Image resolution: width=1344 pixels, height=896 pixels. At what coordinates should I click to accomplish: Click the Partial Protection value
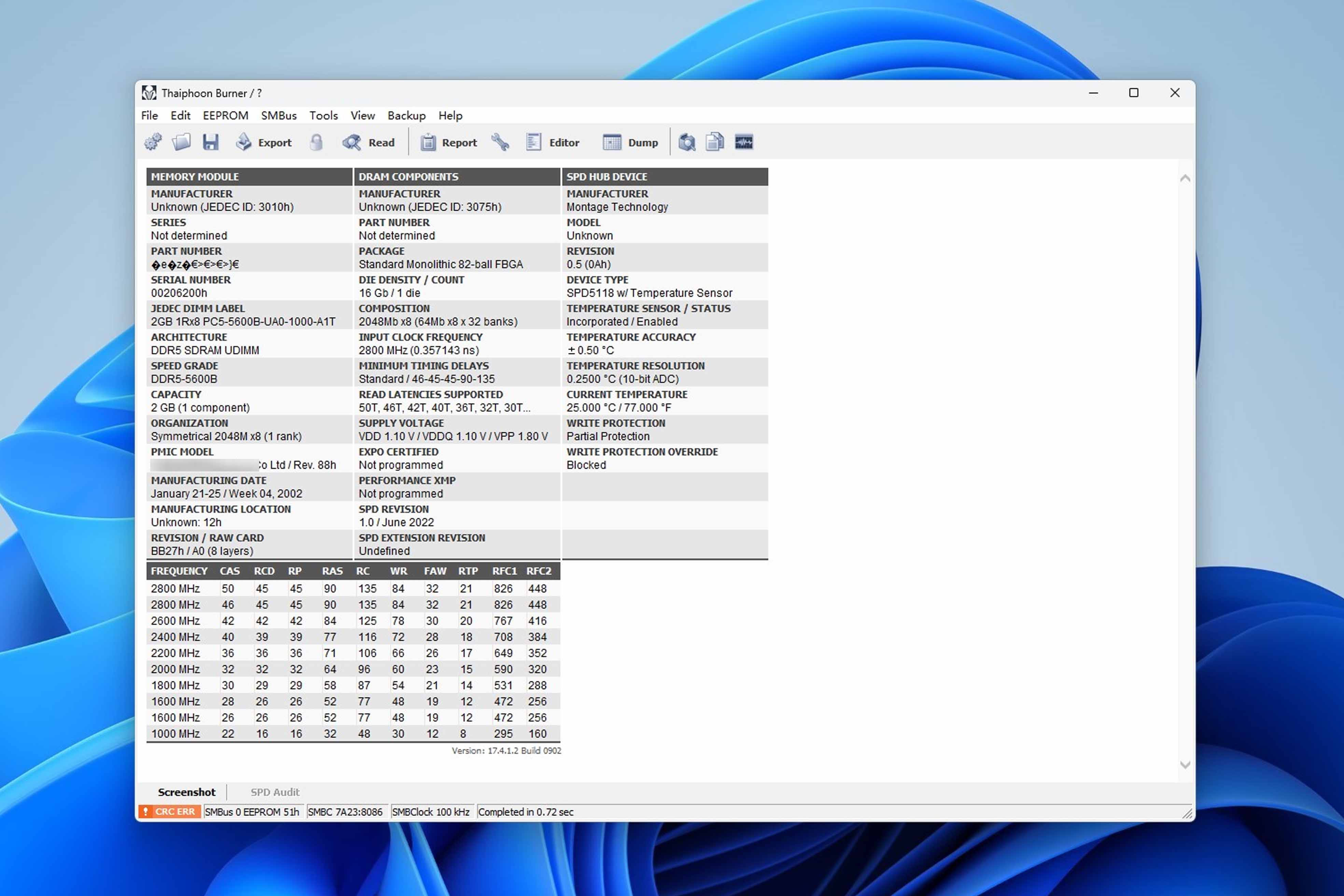click(x=608, y=436)
